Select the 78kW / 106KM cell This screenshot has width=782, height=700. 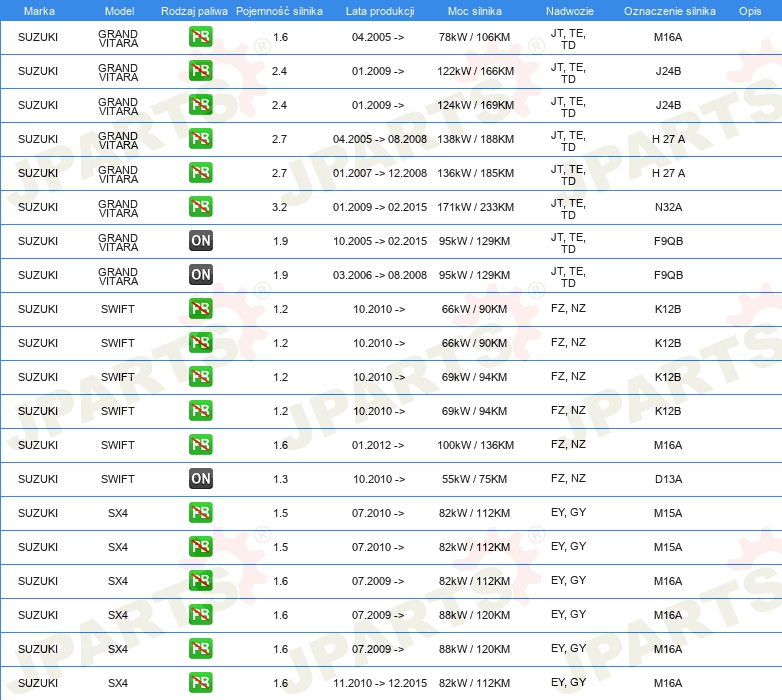click(474, 37)
